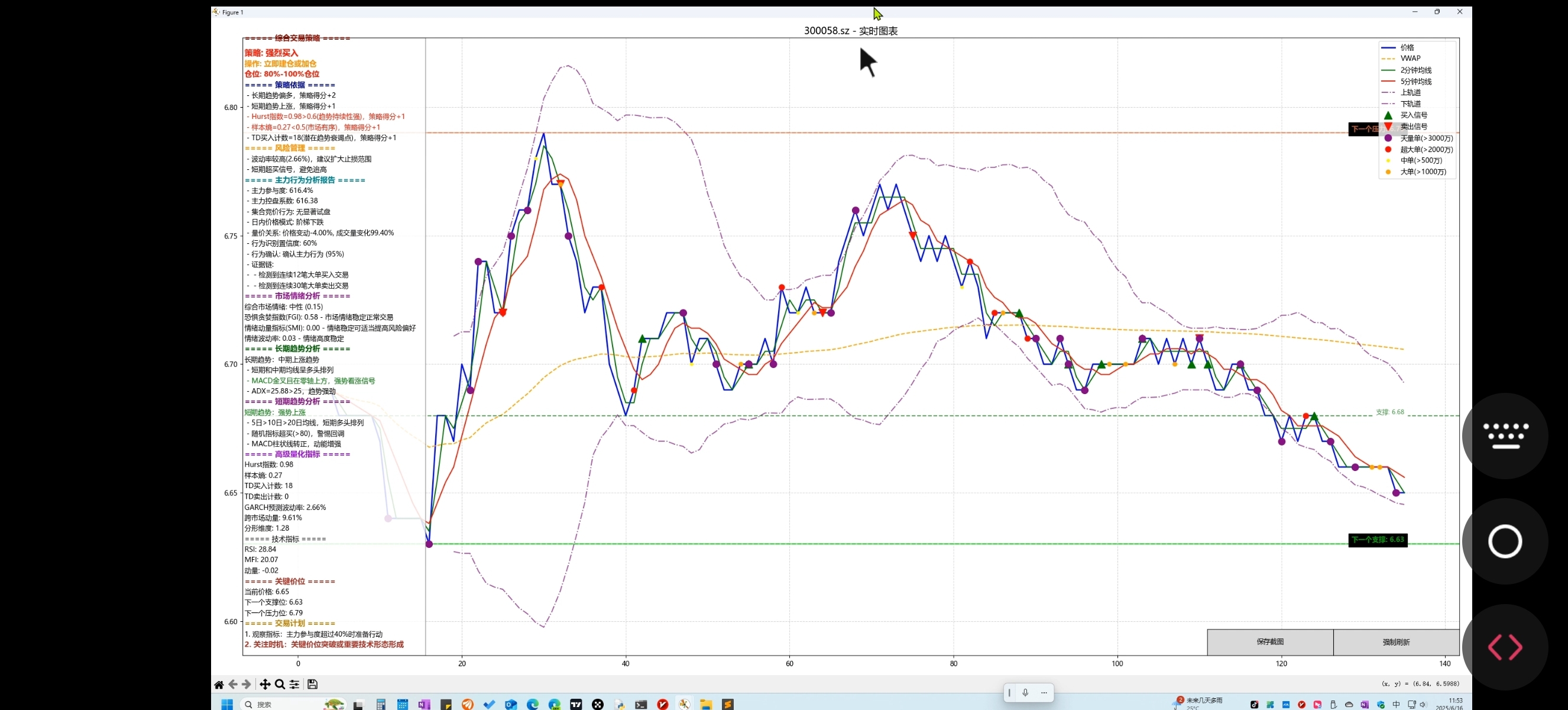This screenshot has height=710, width=1568.
Task: Go forward to next view arrow
Action: coord(247,685)
